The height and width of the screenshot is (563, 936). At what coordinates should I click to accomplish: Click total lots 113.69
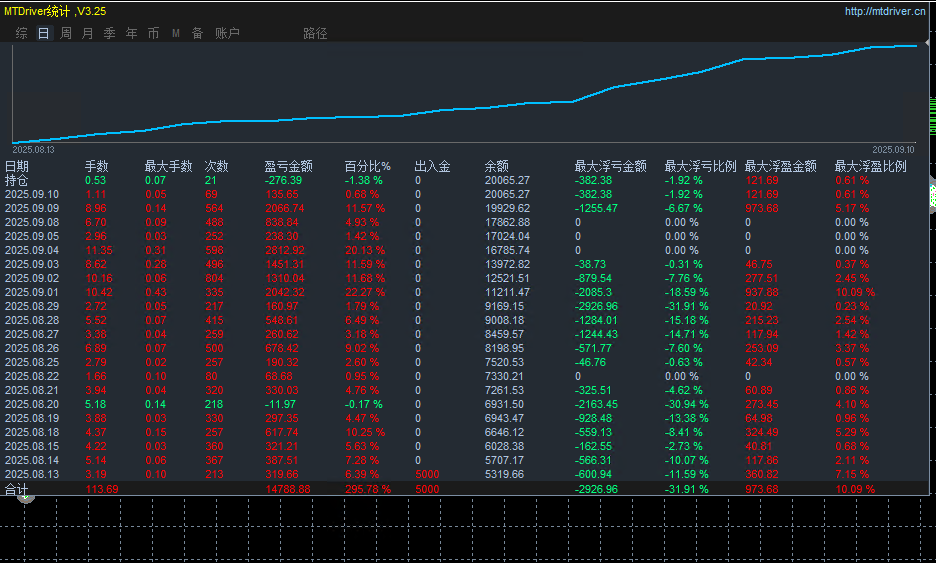(x=101, y=490)
